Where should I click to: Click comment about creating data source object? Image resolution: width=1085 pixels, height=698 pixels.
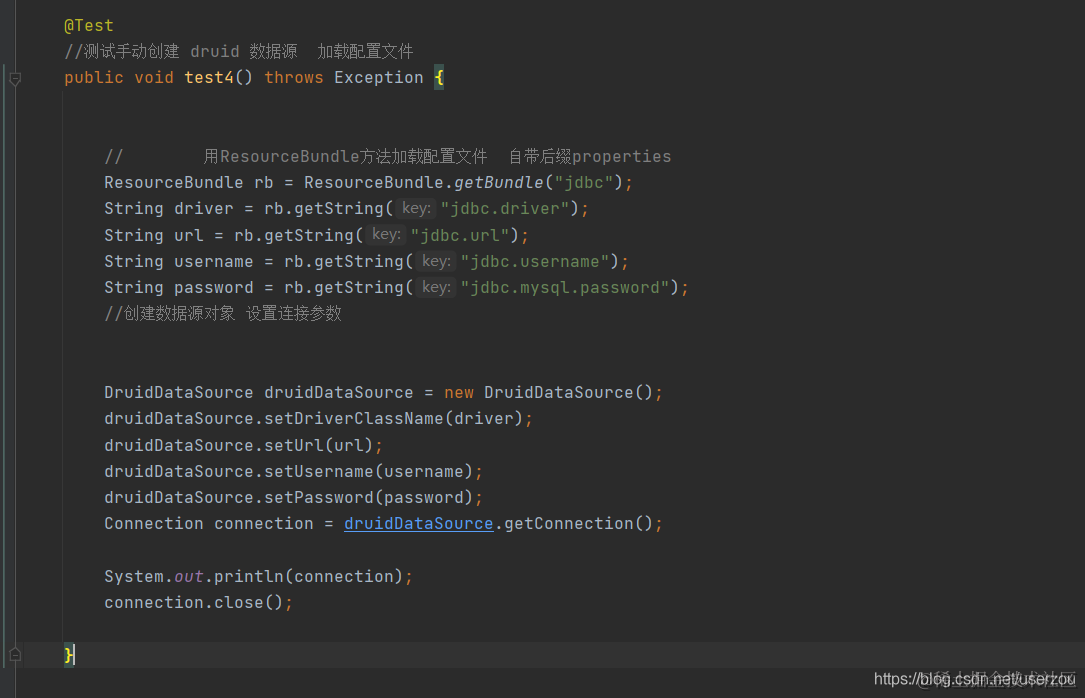(223, 314)
